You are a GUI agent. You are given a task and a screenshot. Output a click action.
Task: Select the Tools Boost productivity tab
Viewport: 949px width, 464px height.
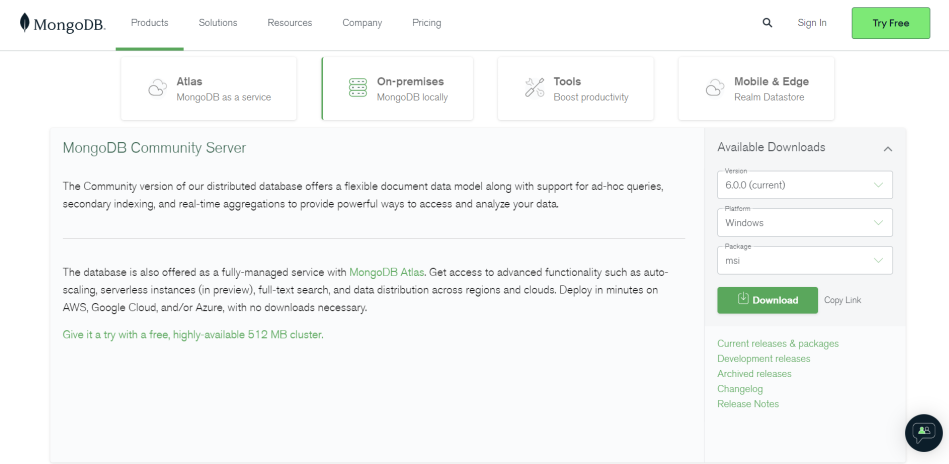tap(576, 88)
